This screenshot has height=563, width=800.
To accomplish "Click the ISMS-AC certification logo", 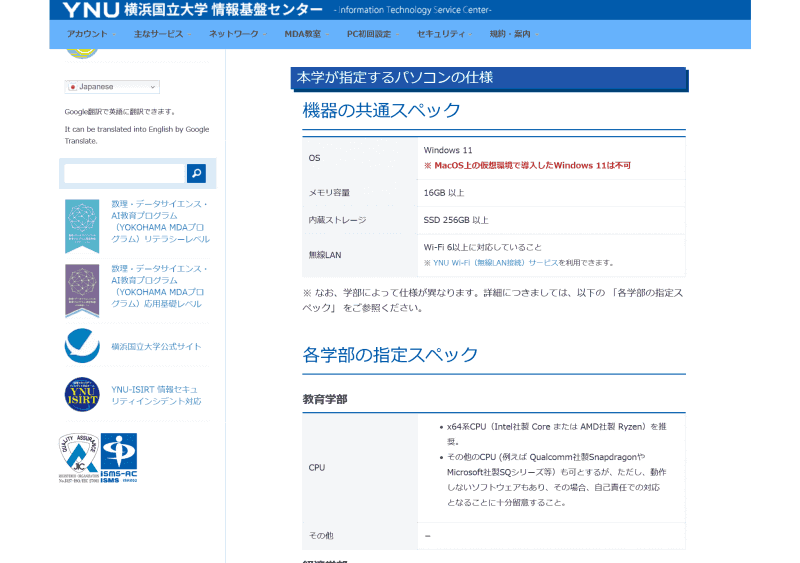I will (119, 458).
